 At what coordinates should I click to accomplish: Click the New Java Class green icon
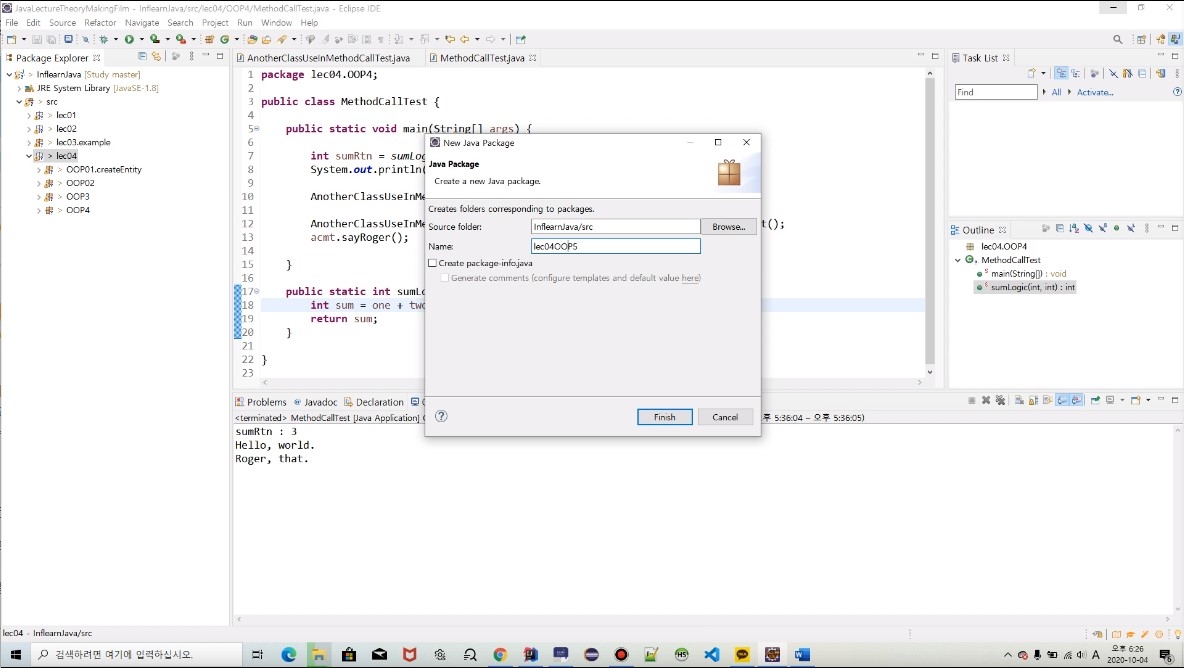click(x=224, y=39)
